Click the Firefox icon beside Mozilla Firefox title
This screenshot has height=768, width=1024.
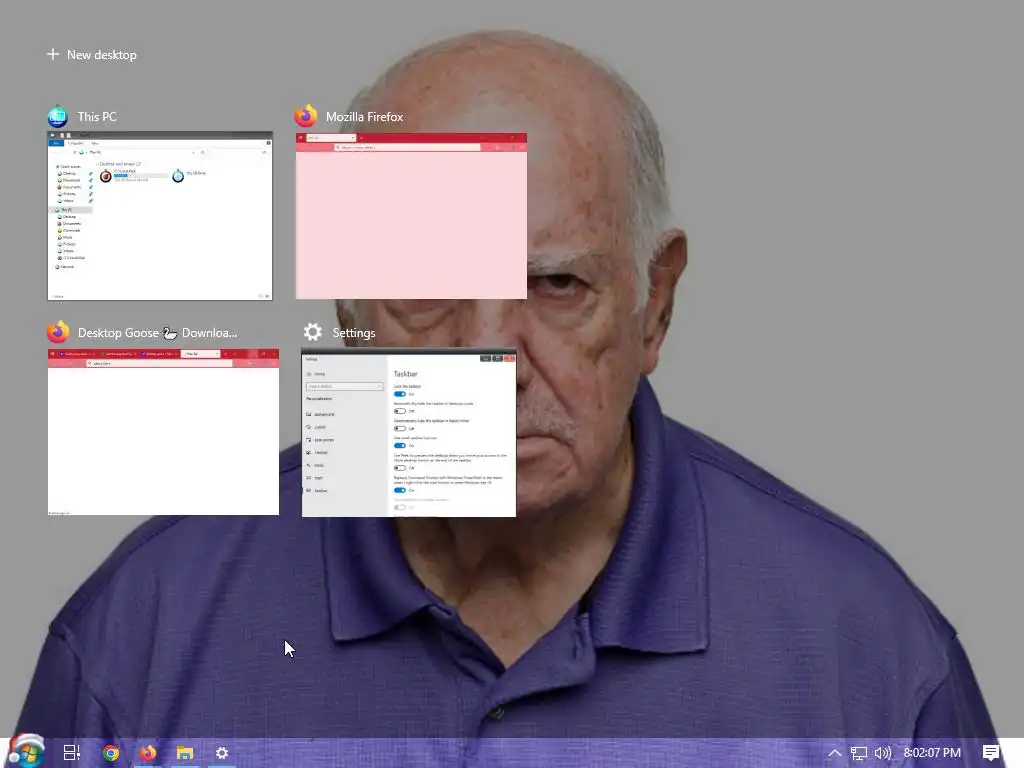[306, 116]
